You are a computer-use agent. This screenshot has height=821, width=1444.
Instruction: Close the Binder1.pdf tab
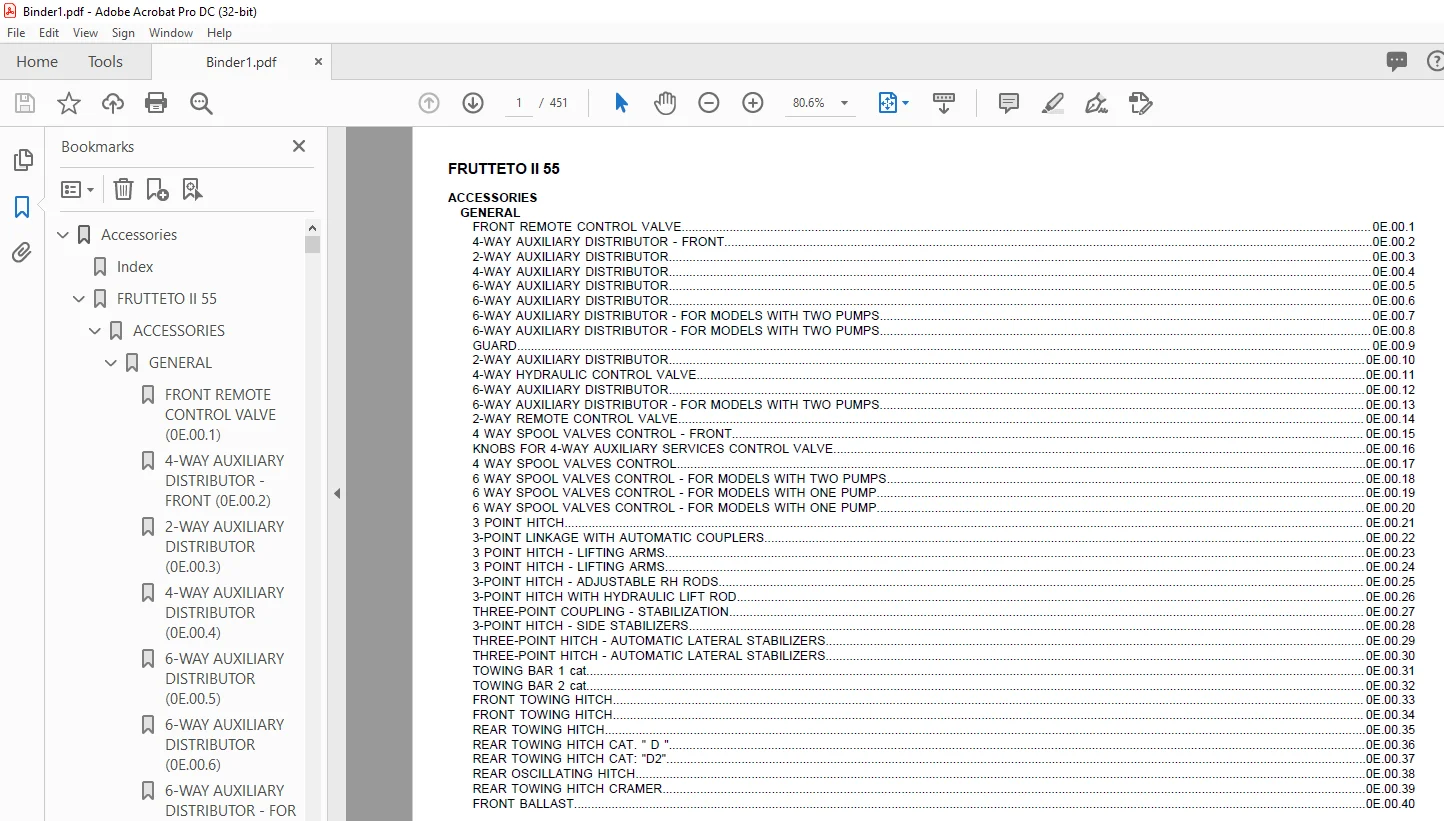319,62
